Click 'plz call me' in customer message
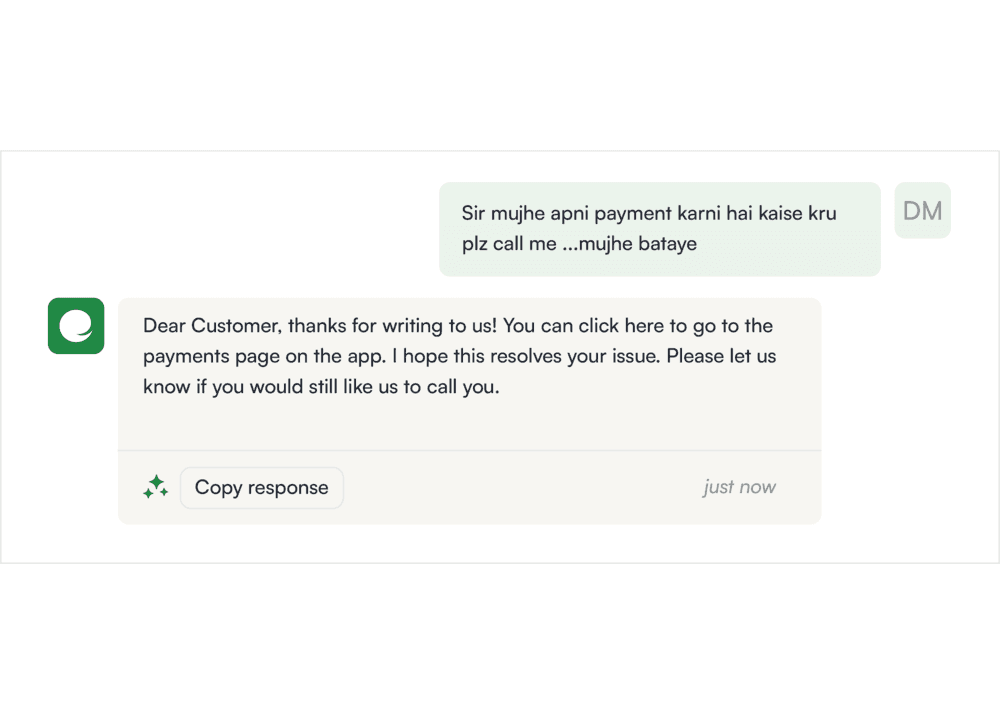The height and width of the screenshot is (714, 1000). [510, 244]
